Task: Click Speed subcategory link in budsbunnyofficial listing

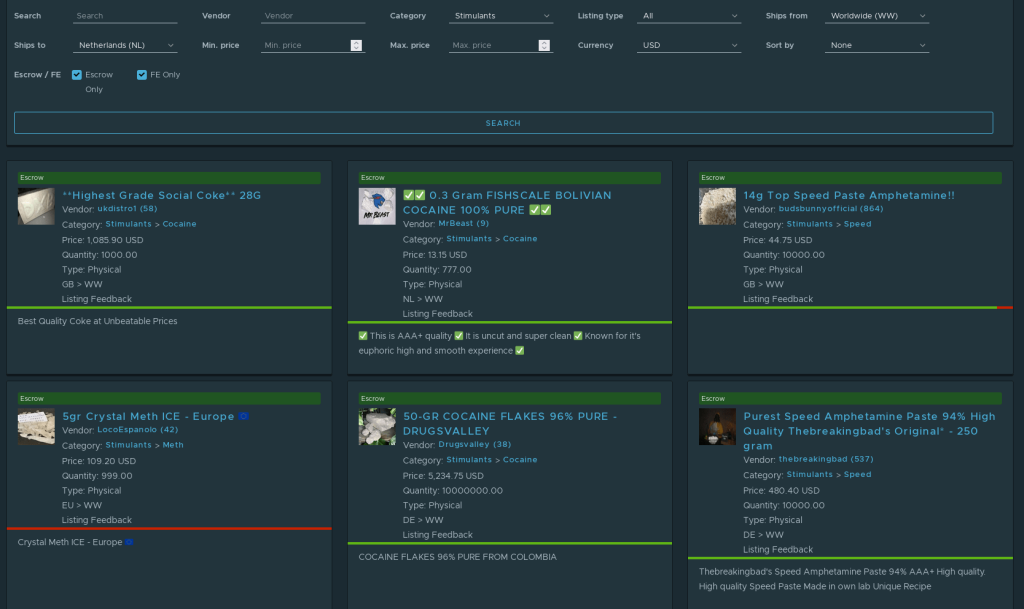Action: pos(857,224)
